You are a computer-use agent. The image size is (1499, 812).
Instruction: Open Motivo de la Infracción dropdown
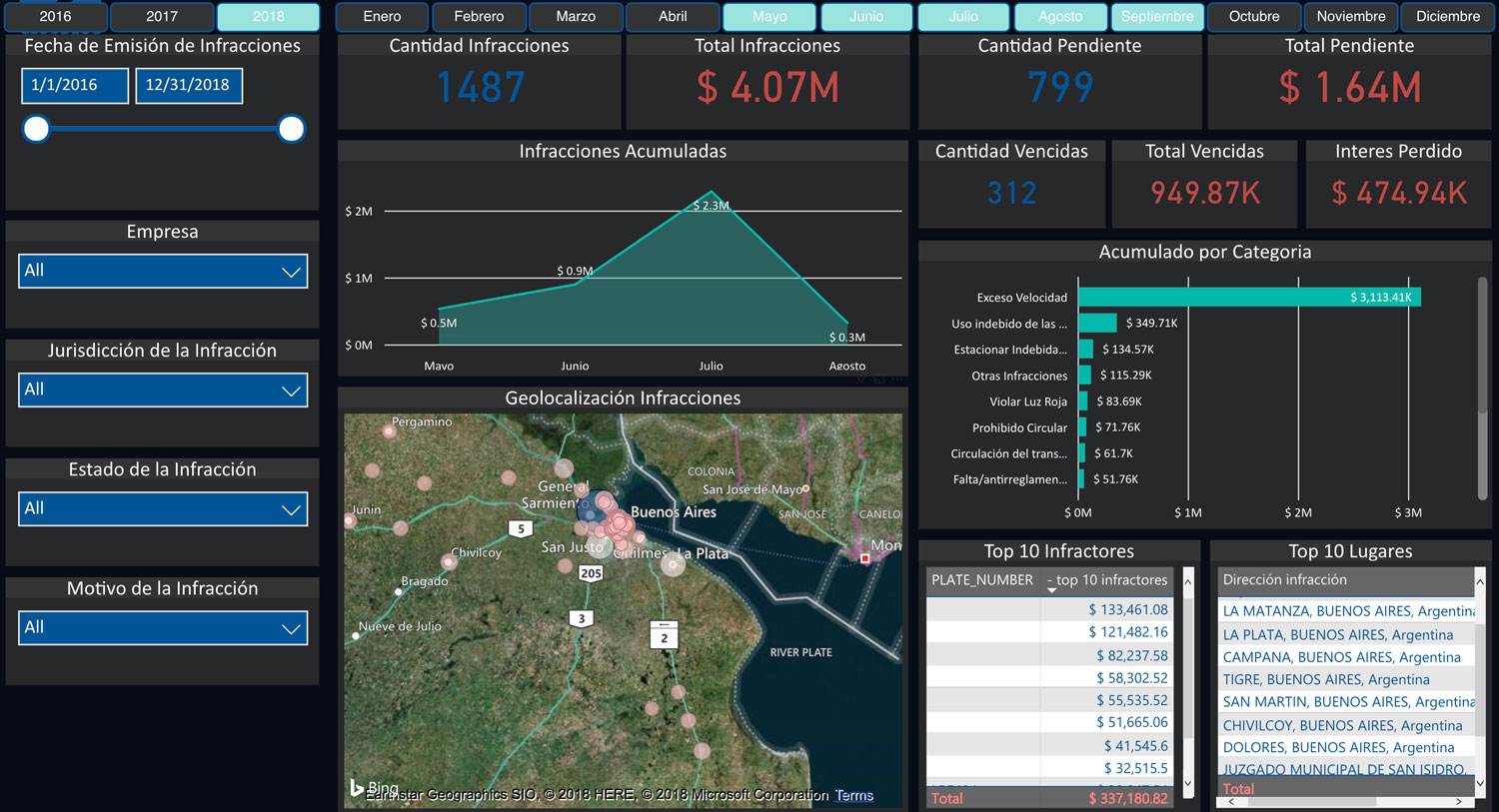click(x=163, y=627)
